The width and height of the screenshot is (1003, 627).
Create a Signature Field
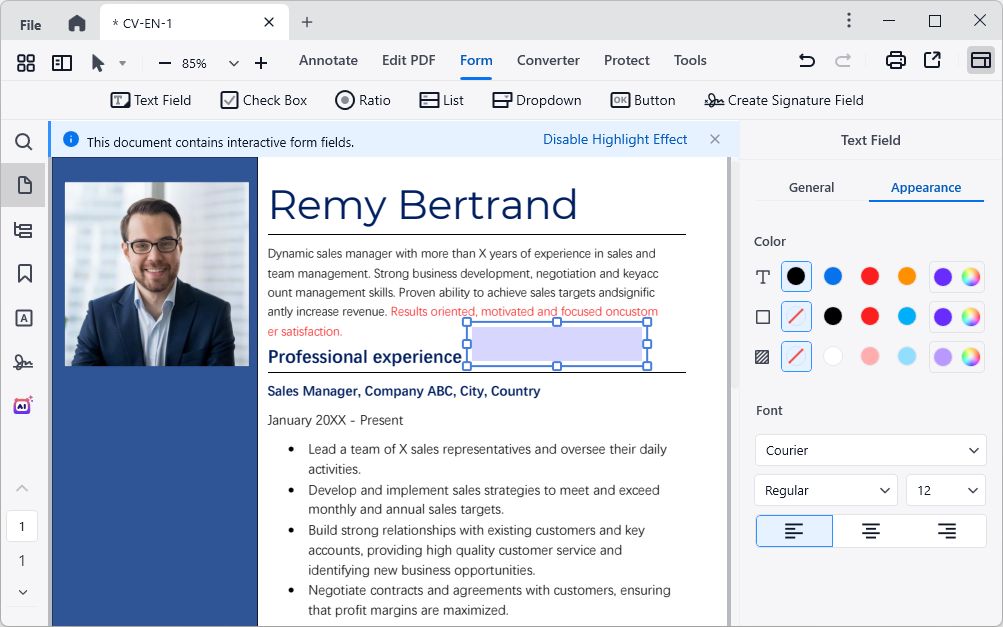783,100
